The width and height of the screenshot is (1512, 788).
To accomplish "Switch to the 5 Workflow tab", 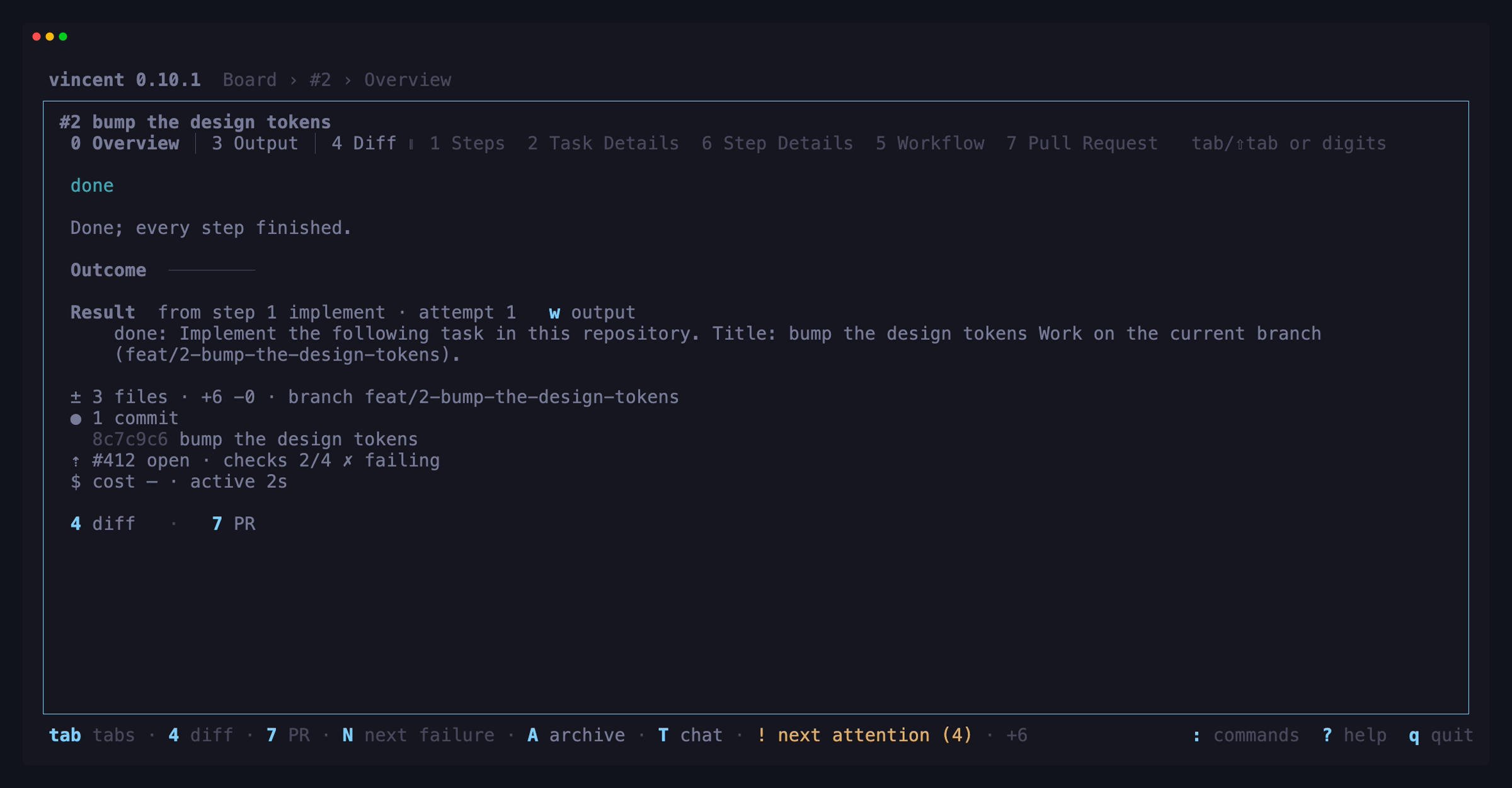I will pos(930,144).
